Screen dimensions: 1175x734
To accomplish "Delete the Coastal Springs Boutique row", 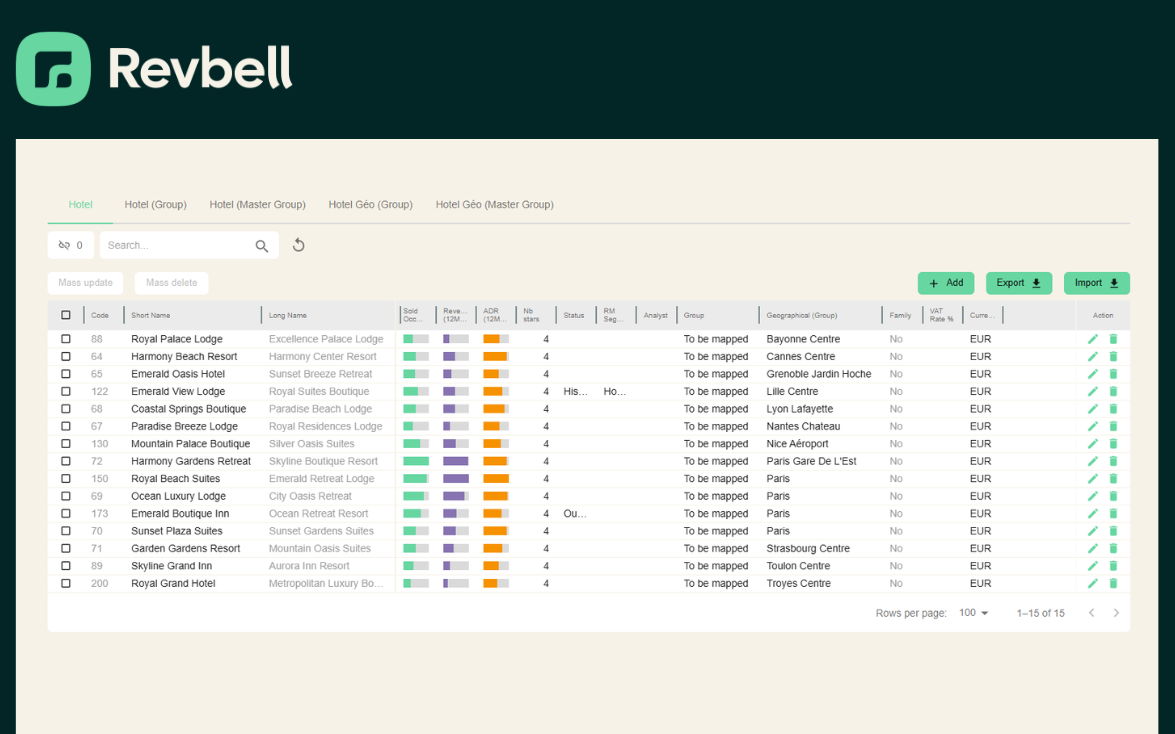I will (x=1113, y=409).
